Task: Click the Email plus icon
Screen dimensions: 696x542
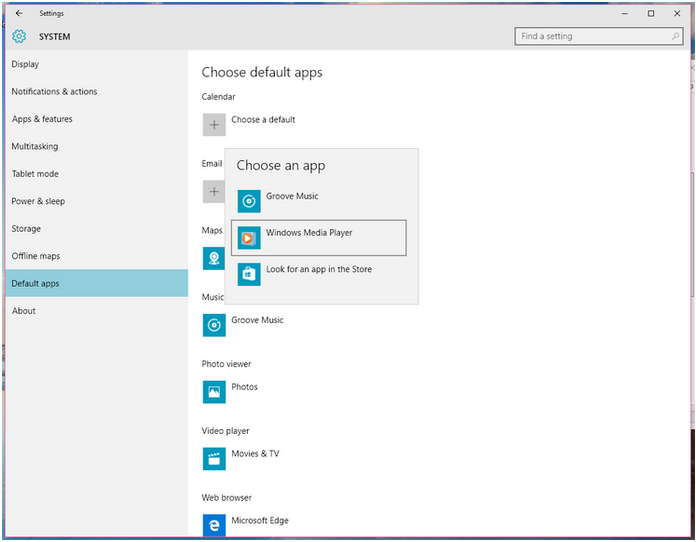Action: [x=214, y=192]
